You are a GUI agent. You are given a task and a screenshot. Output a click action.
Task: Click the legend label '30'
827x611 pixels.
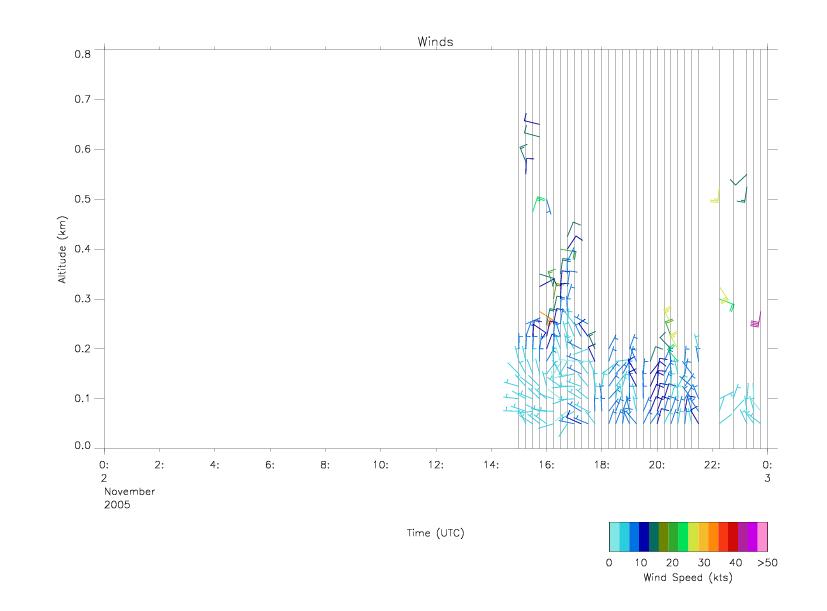(704, 562)
